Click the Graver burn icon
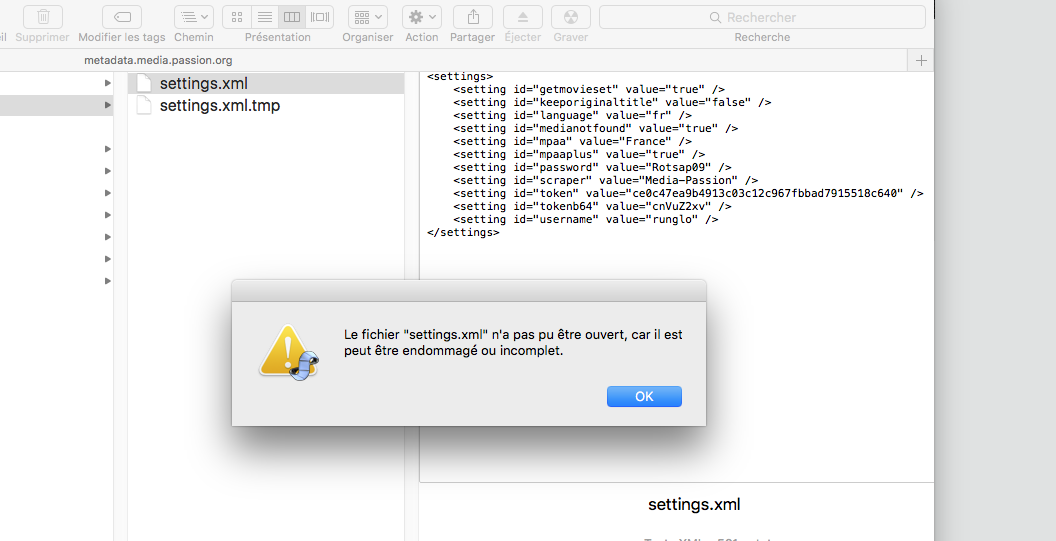The width and height of the screenshot is (1056, 541). pos(571,17)
